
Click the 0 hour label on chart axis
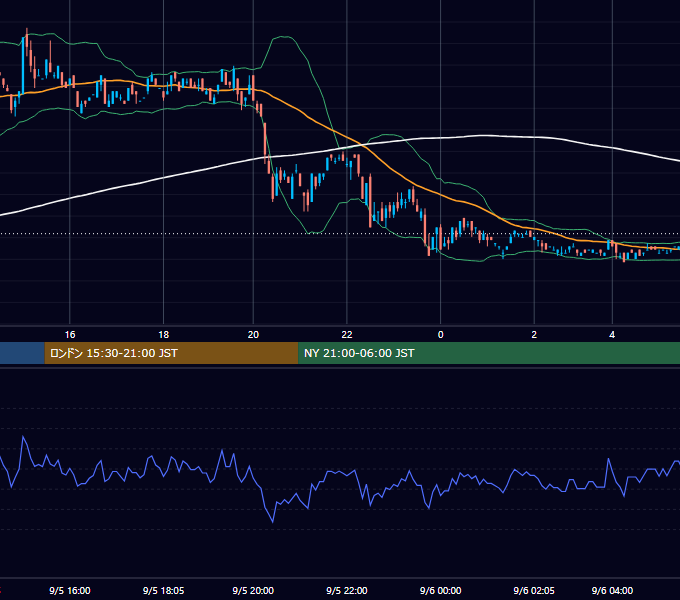[441, 335]
